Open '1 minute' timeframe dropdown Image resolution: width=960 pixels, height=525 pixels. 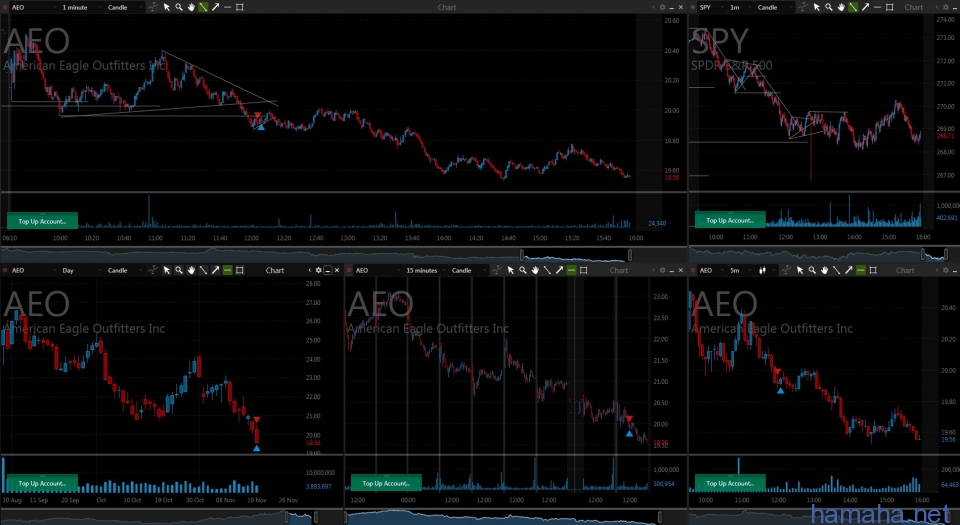(81, 7)
